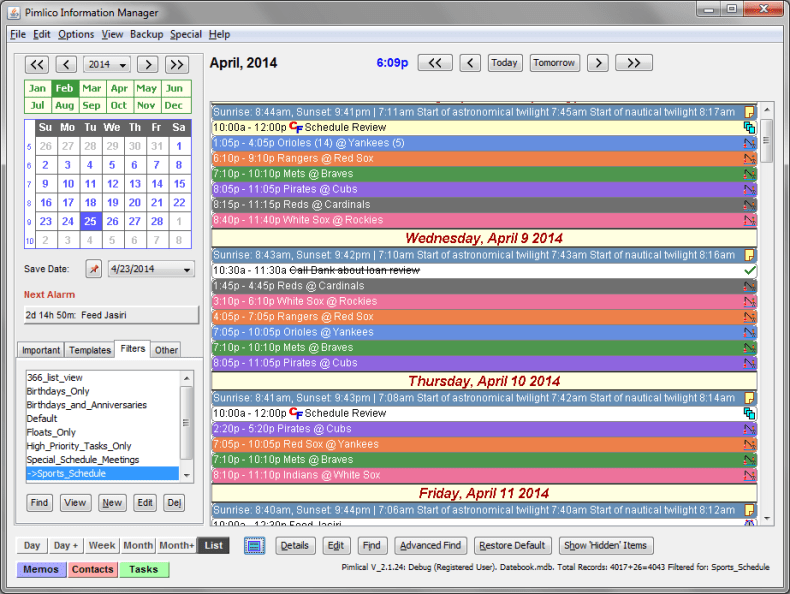790x594 pixels.
Task: Click the pin icon next to Save Date
Action: (94, 269)
